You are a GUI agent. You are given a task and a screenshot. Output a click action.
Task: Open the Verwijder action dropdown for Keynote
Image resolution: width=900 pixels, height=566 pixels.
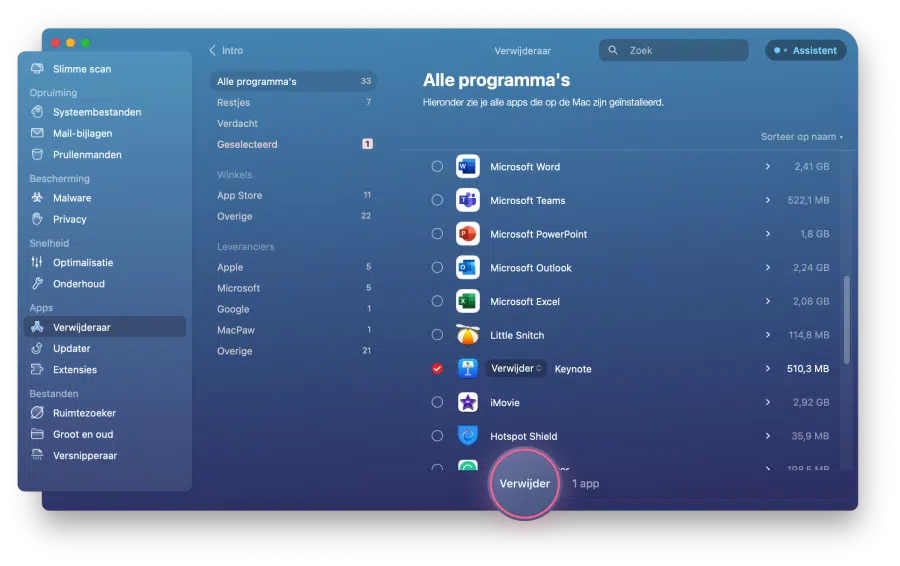(x=516, y=369)
